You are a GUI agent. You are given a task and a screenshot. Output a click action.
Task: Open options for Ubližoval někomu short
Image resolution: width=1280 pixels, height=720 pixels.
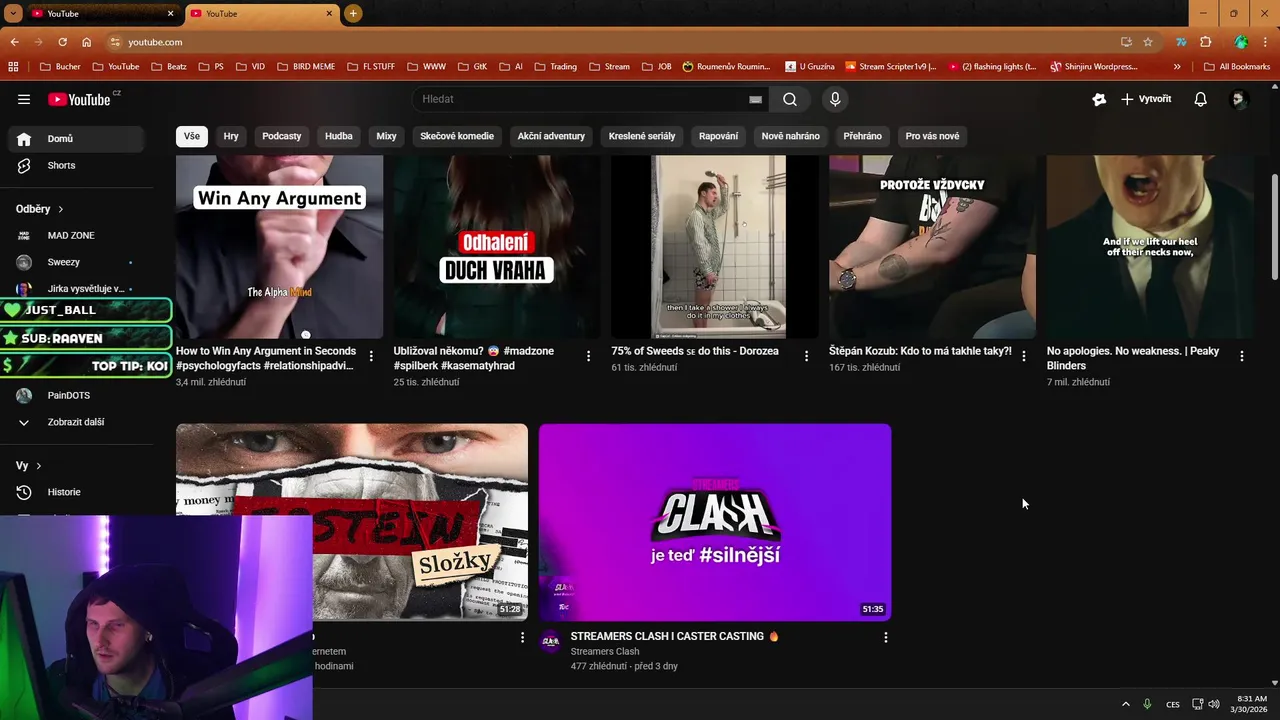coord(588,356)
